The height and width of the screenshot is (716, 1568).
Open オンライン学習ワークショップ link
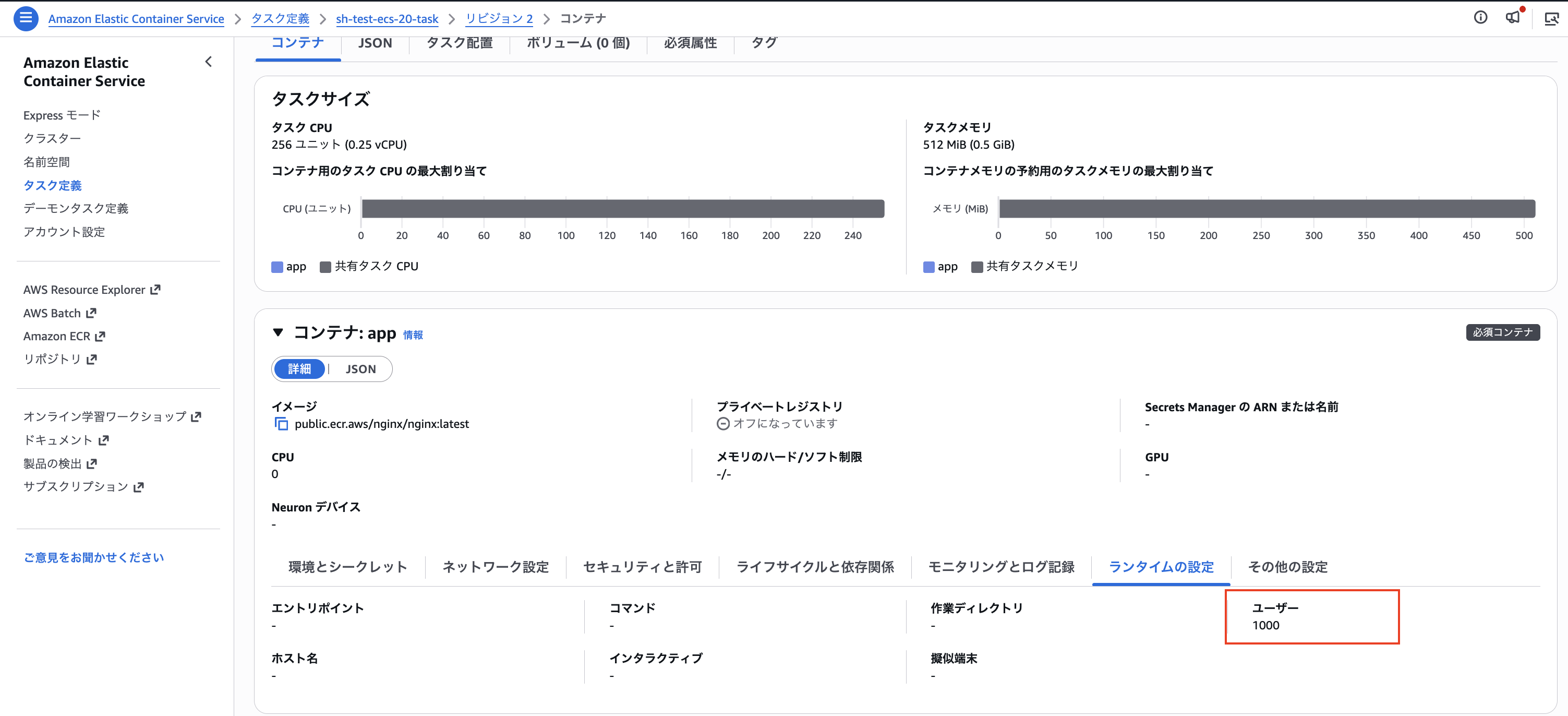click(112, 416)
